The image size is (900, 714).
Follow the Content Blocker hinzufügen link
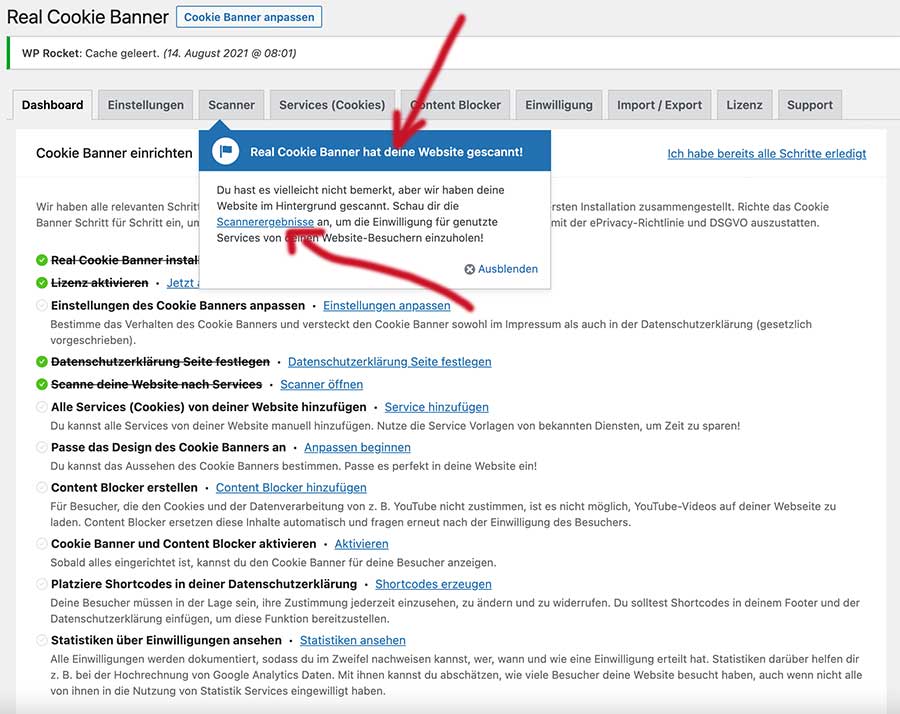291,487
